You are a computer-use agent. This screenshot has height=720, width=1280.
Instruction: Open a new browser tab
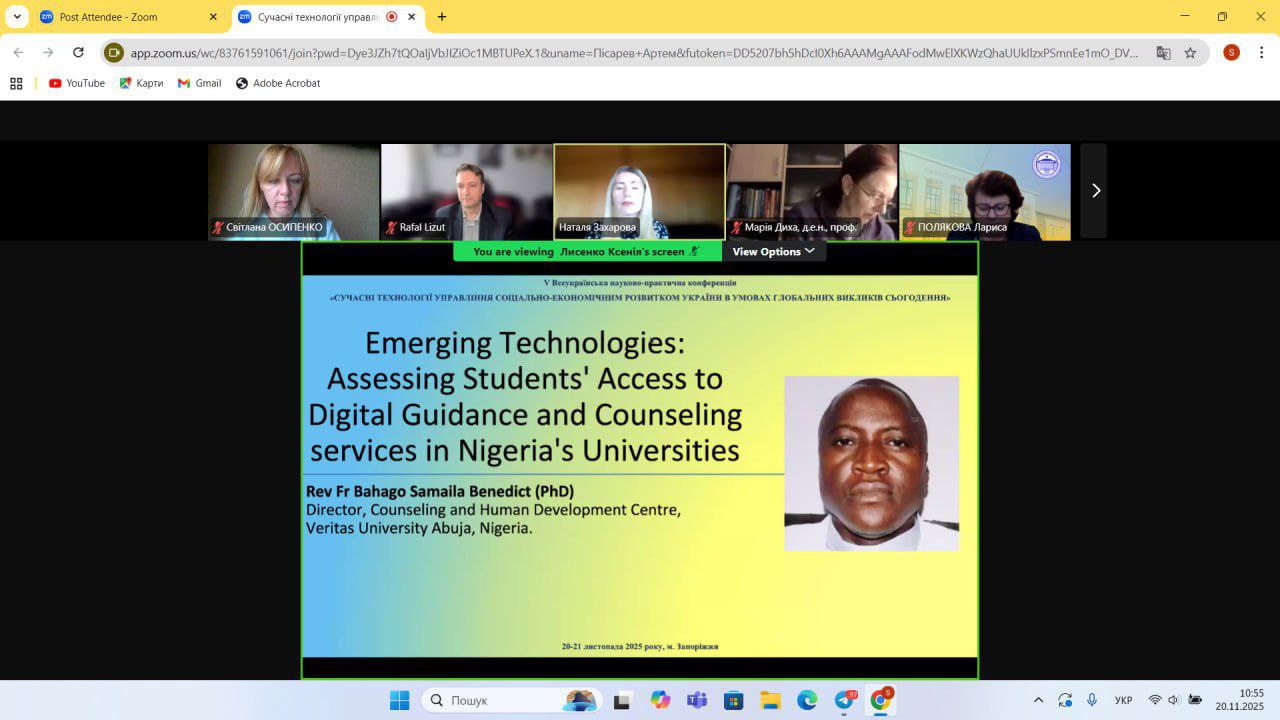[x=442, y=17]
